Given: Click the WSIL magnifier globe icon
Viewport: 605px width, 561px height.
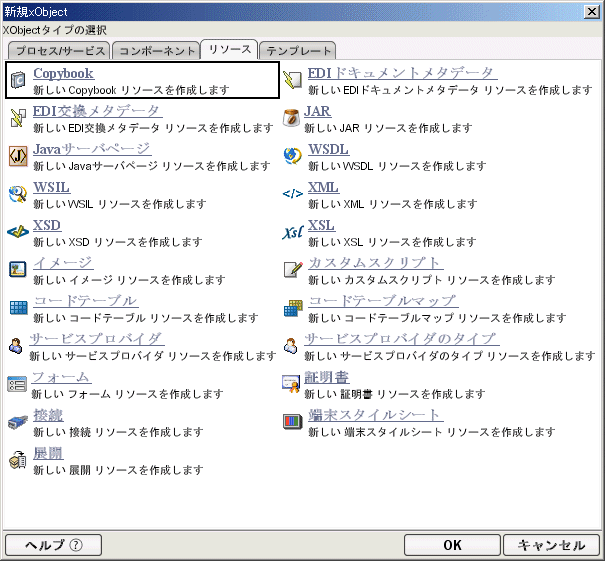Looking at the screenshot, I should tap(18, 194).
